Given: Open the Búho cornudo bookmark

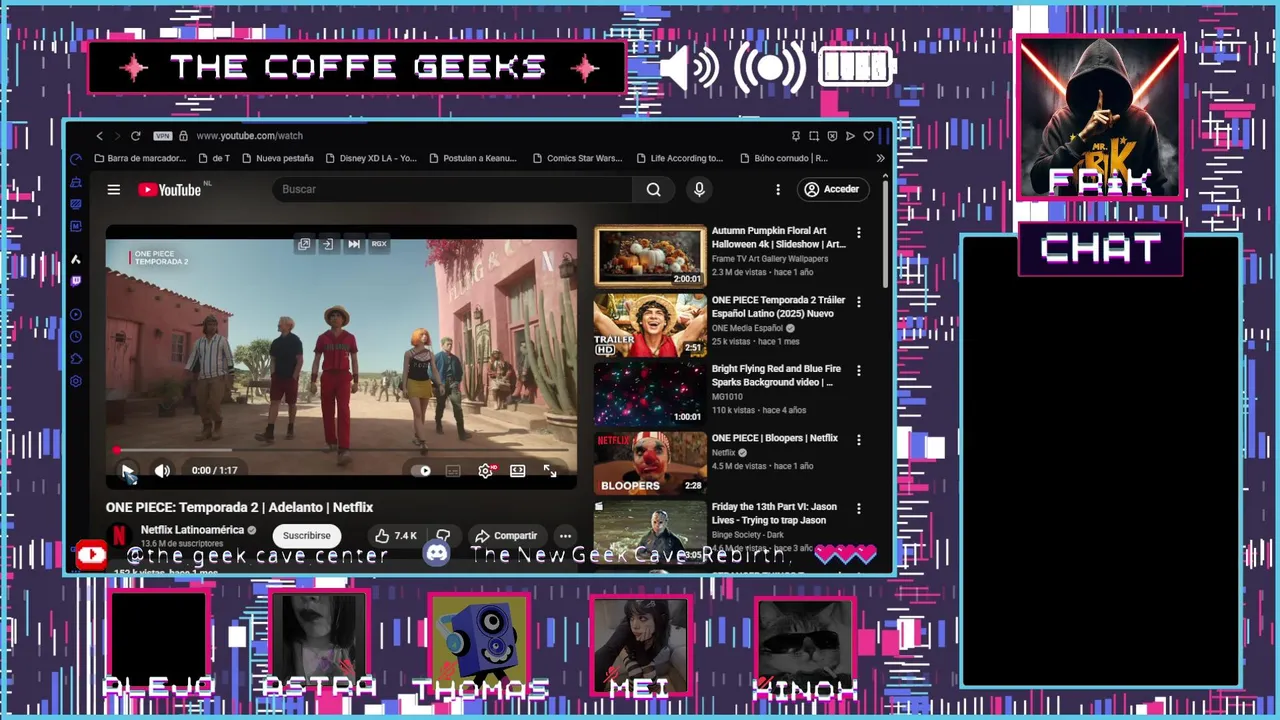Looking at the screenshot, I should click(784, 158).
